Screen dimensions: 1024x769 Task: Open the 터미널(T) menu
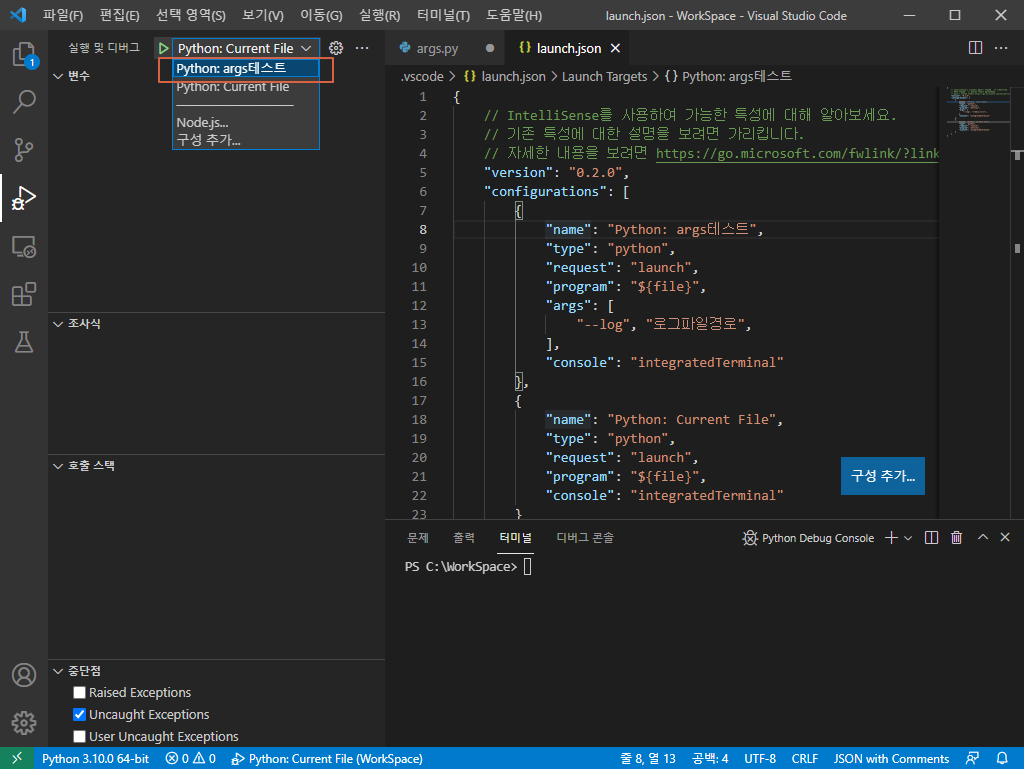443,15
